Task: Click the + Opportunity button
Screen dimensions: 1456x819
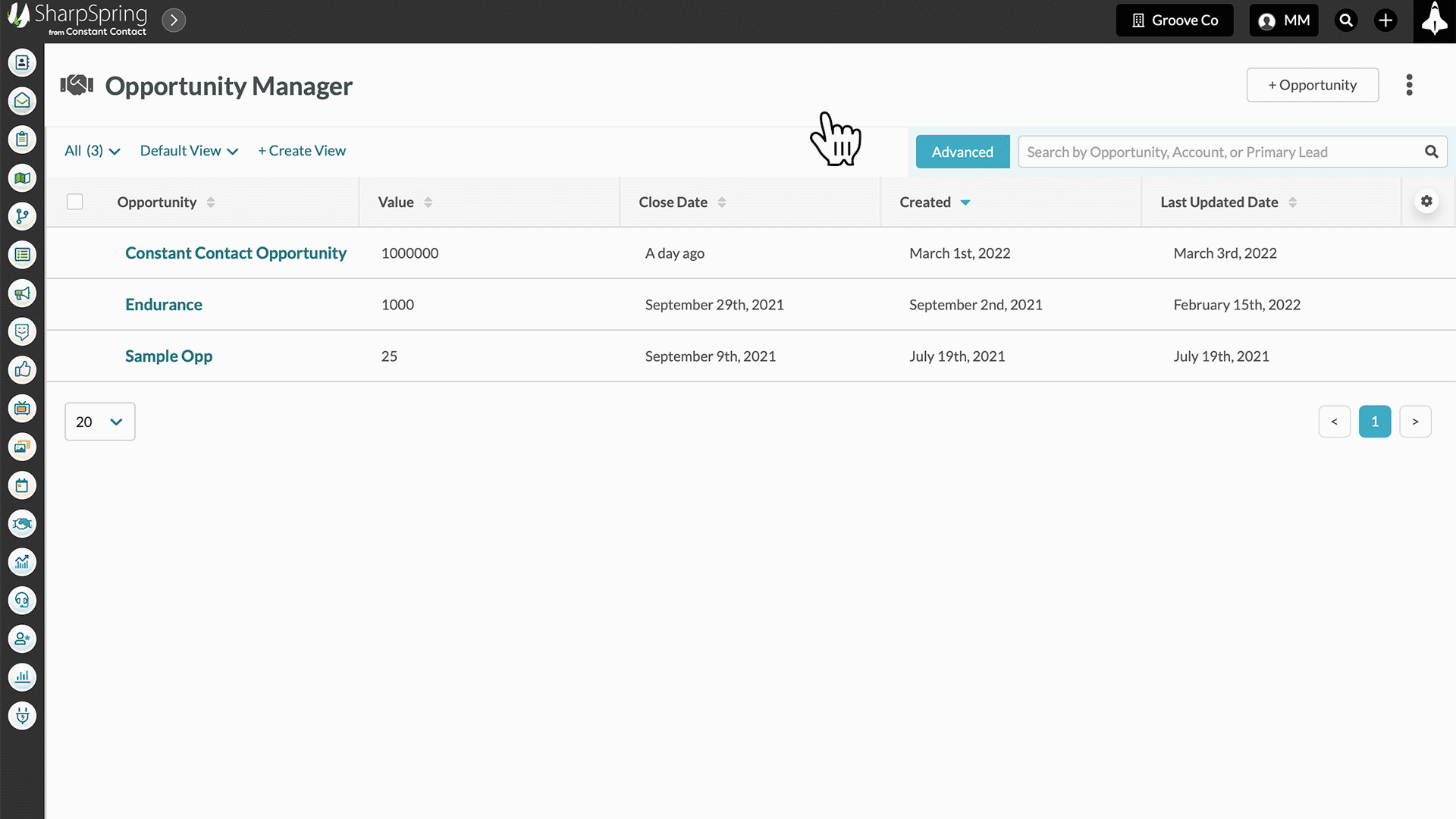Action: point(1313,85)
